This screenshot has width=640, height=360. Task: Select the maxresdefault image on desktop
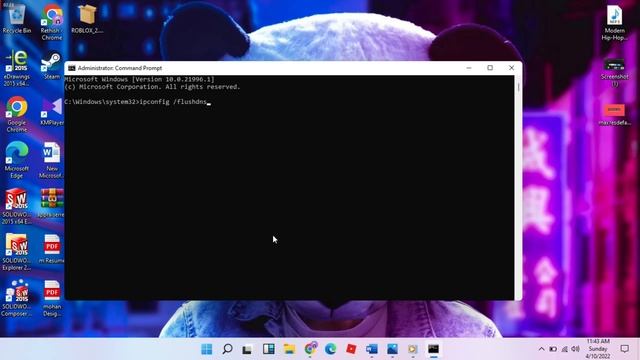click(614, 115)
